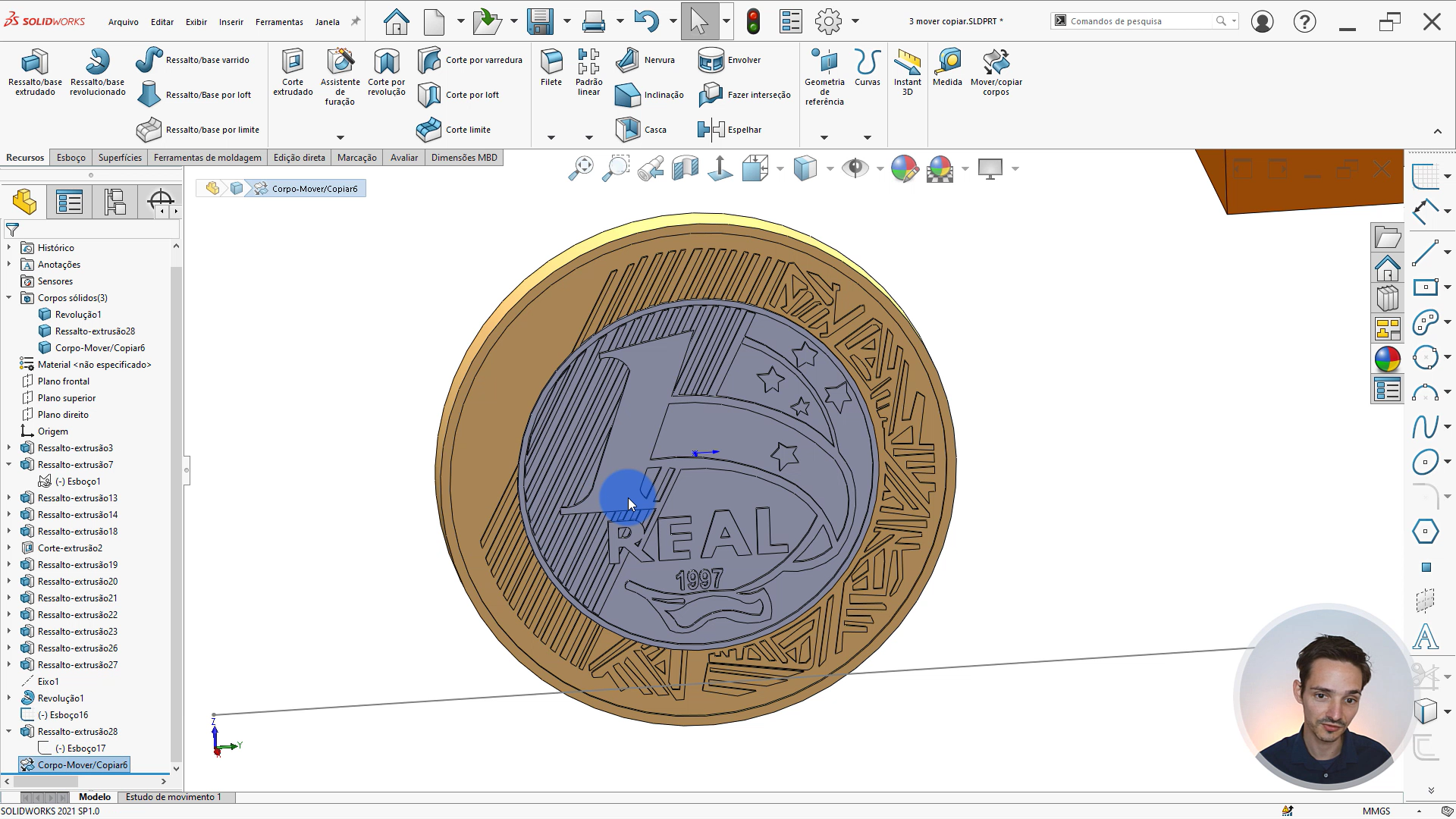1456x819 pixels.
Task: Click Corpo-Mover/Copiar6 breadcrumb
Action: (x=306, y=188)
